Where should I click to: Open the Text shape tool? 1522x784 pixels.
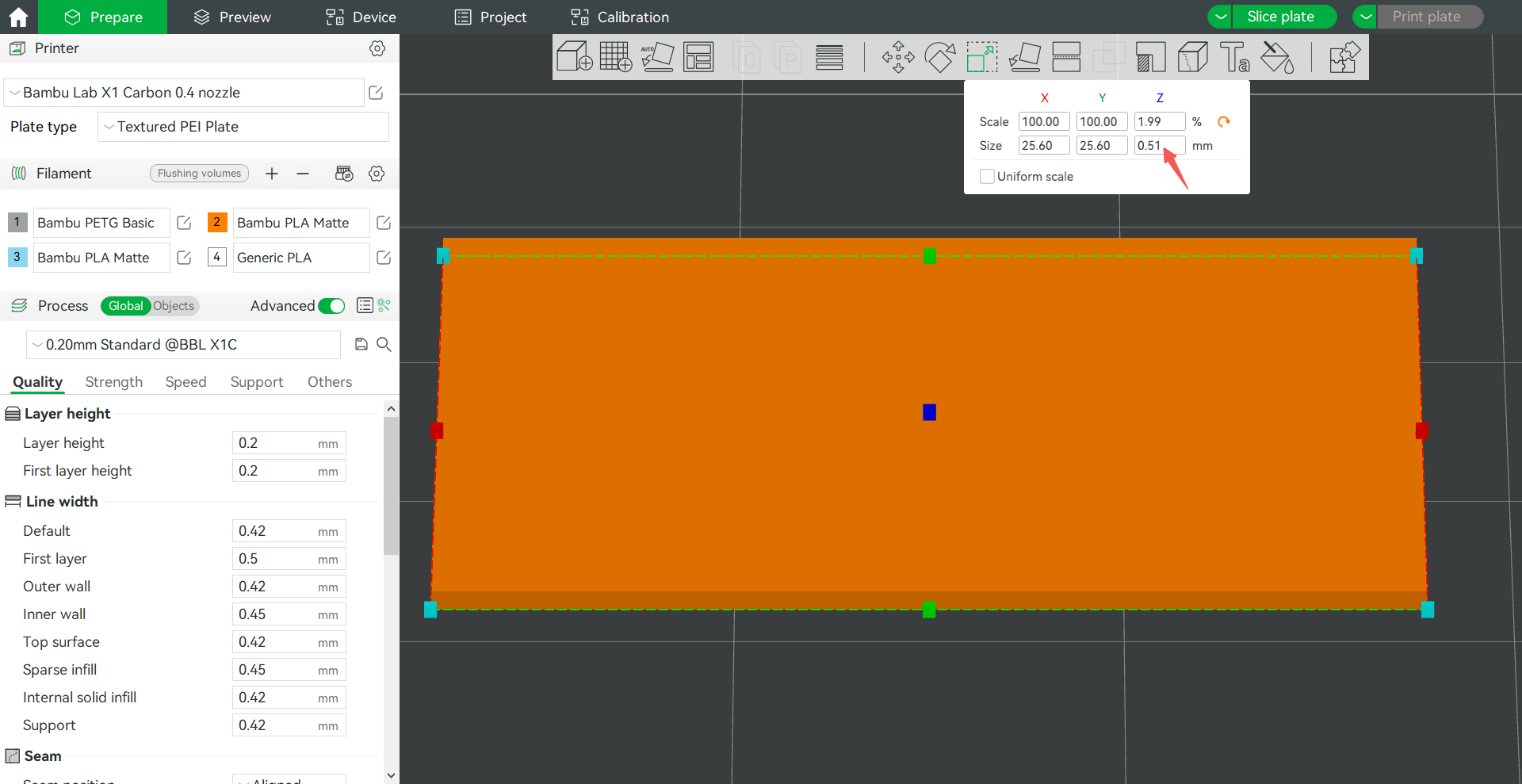click(1235, 57)
